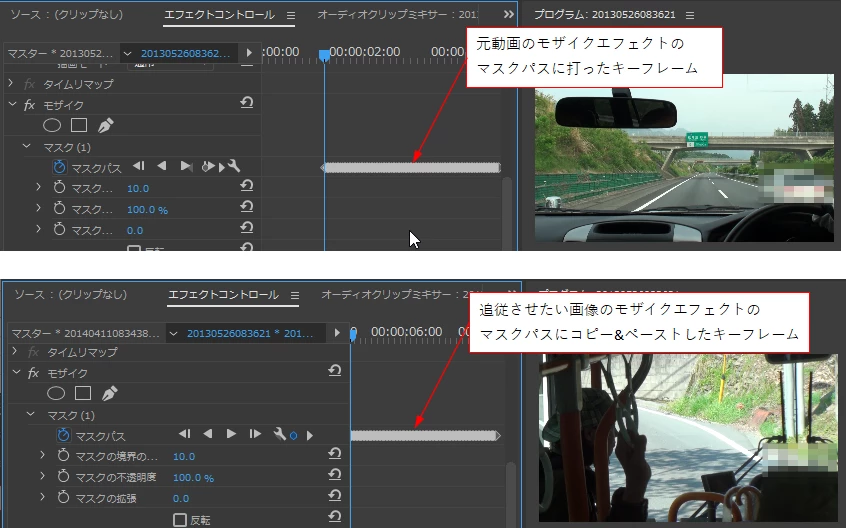Open upper エフェクトコントロール panel menu
The image size is (846, 528).
coord(291,16)
